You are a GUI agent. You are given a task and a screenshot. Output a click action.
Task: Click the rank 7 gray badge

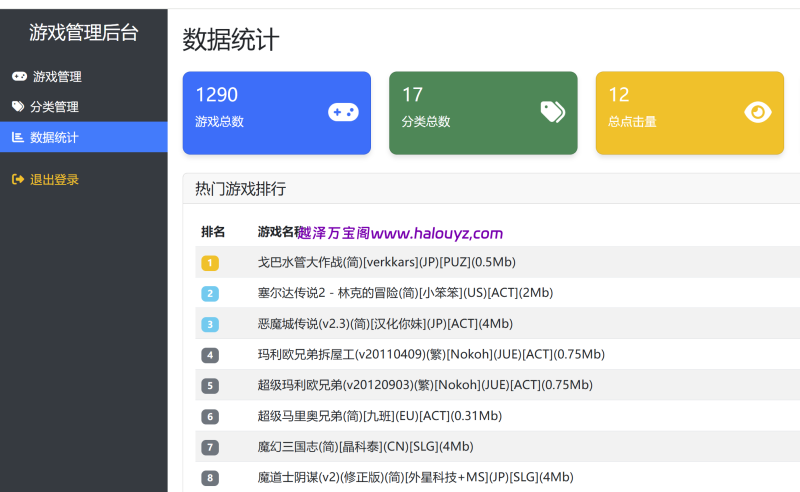210,447
